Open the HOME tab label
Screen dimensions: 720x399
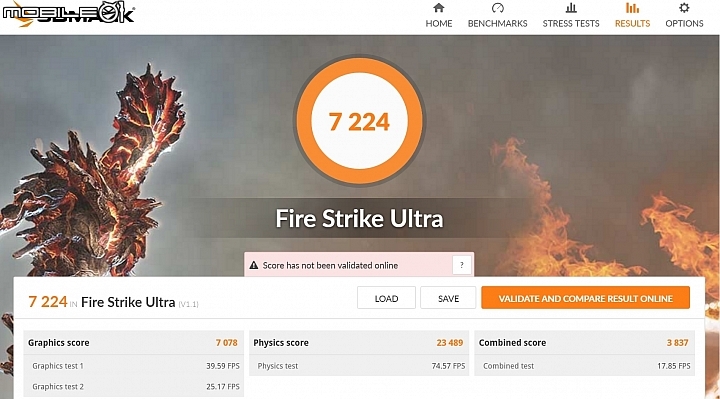click(439, 23)
